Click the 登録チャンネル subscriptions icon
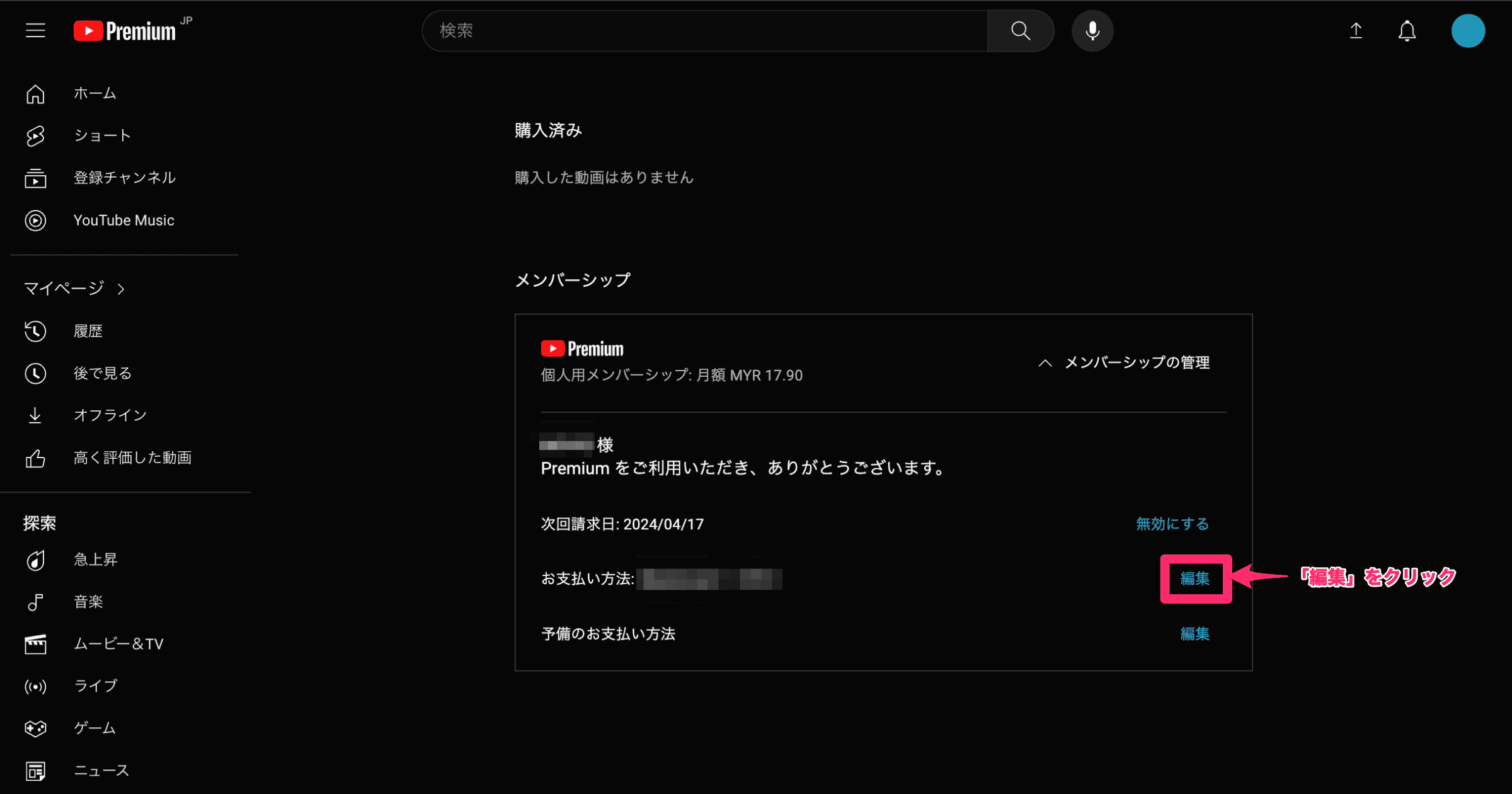1512x794 pixels. pos(35,178)
